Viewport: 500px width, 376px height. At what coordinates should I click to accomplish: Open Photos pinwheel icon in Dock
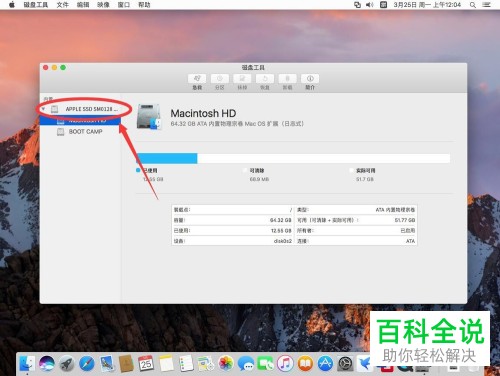[226, 363]
